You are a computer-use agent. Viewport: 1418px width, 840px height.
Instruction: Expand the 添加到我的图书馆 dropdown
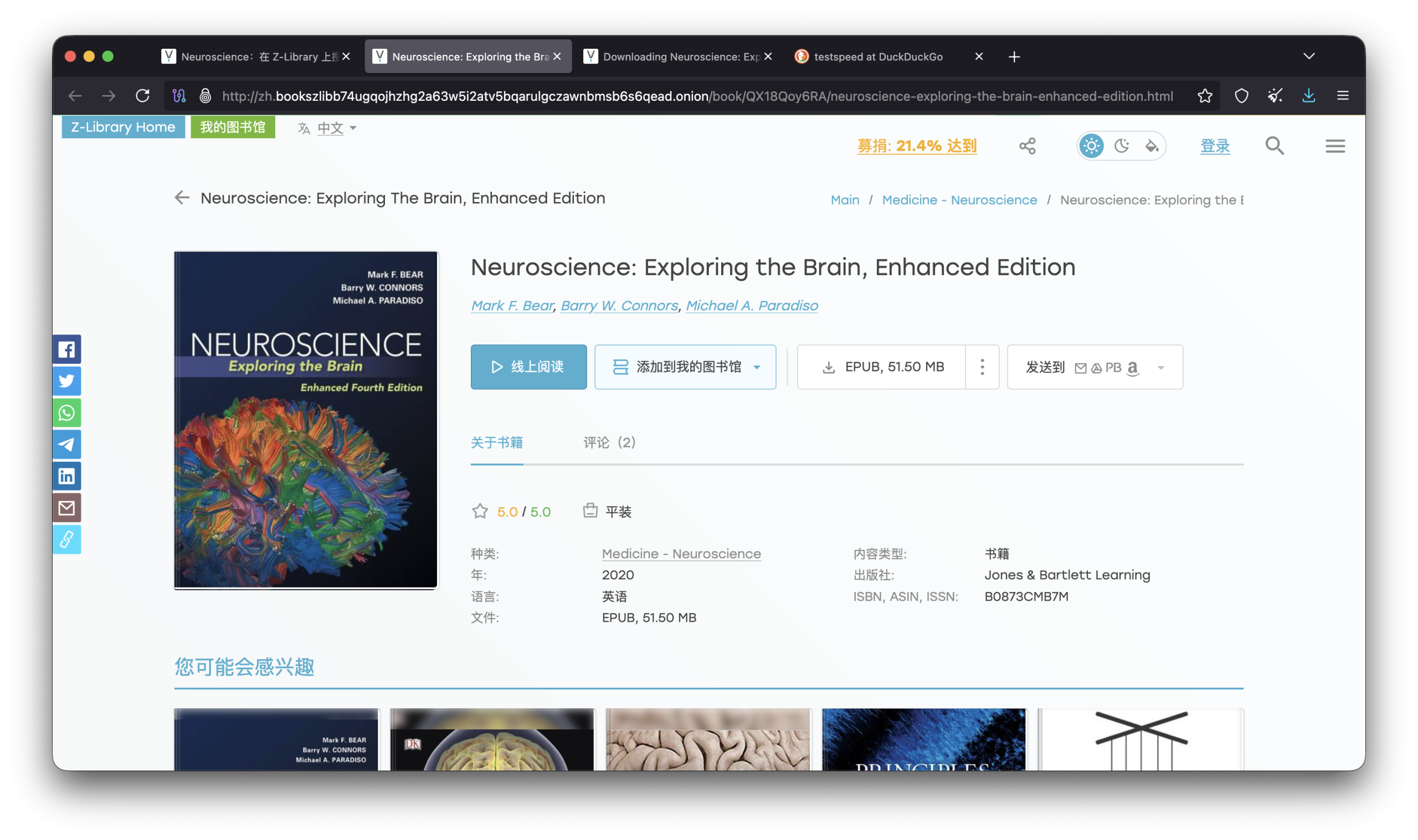pyautogui.click(x=757, y=367)
